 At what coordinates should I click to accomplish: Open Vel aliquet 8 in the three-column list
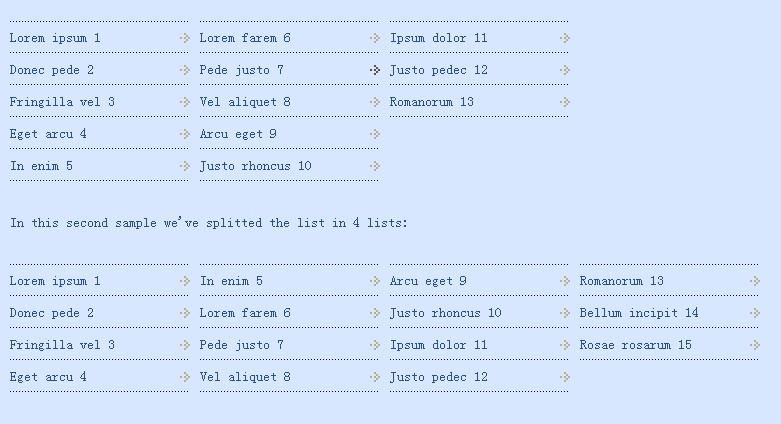[x=245, y=102]
